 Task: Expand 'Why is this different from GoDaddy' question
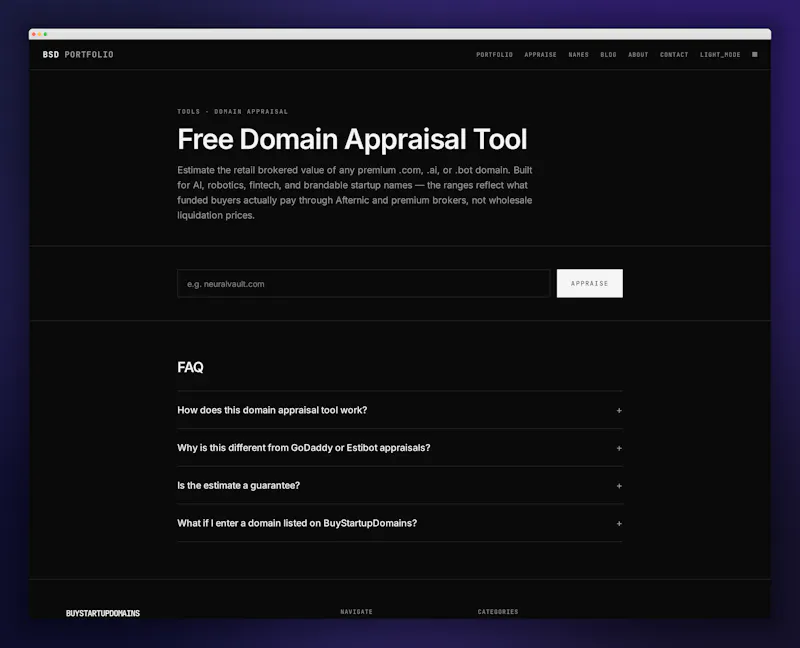tap(400, 448)
